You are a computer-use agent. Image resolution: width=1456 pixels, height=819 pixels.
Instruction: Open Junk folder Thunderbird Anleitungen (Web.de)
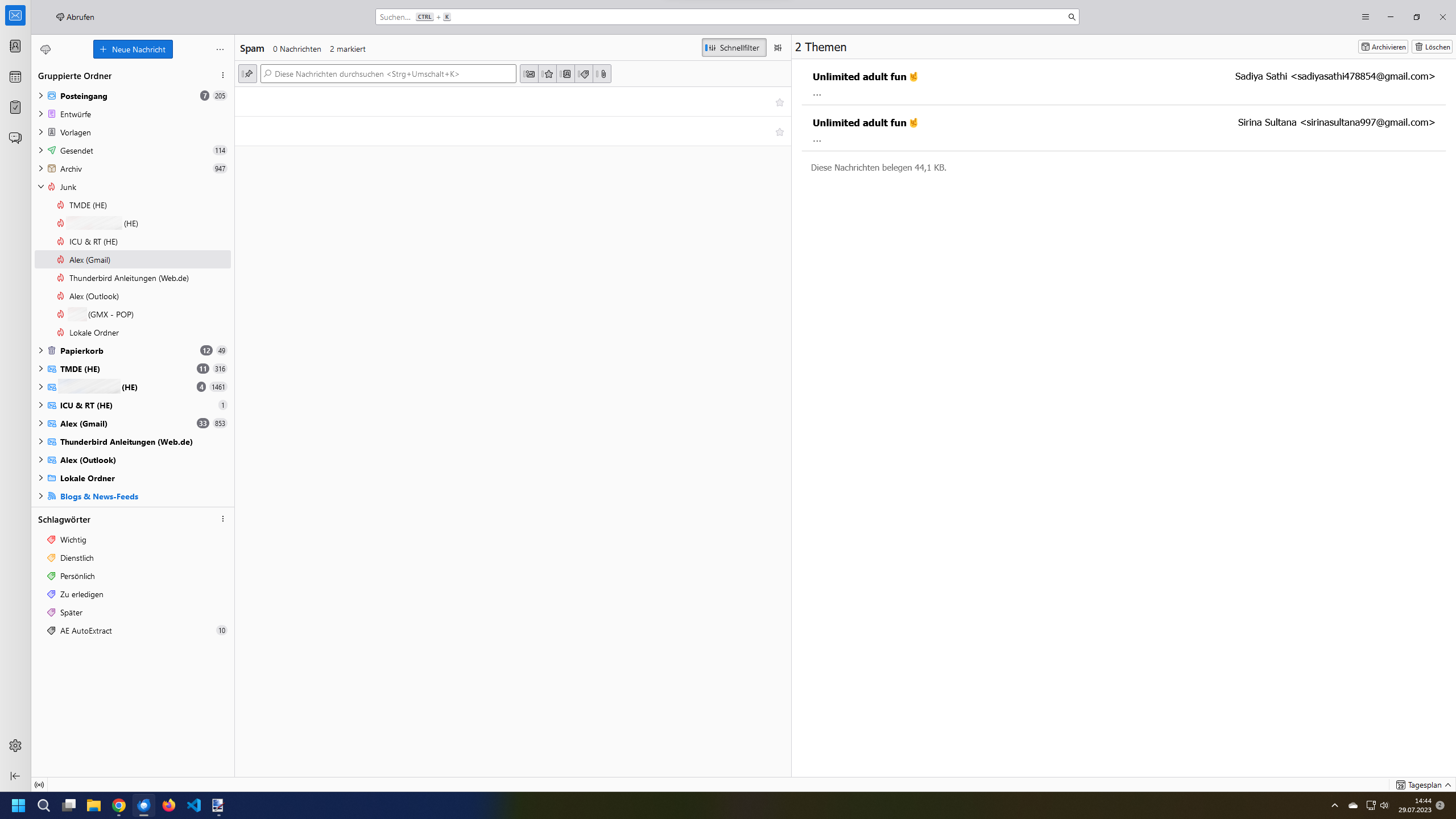133,278
